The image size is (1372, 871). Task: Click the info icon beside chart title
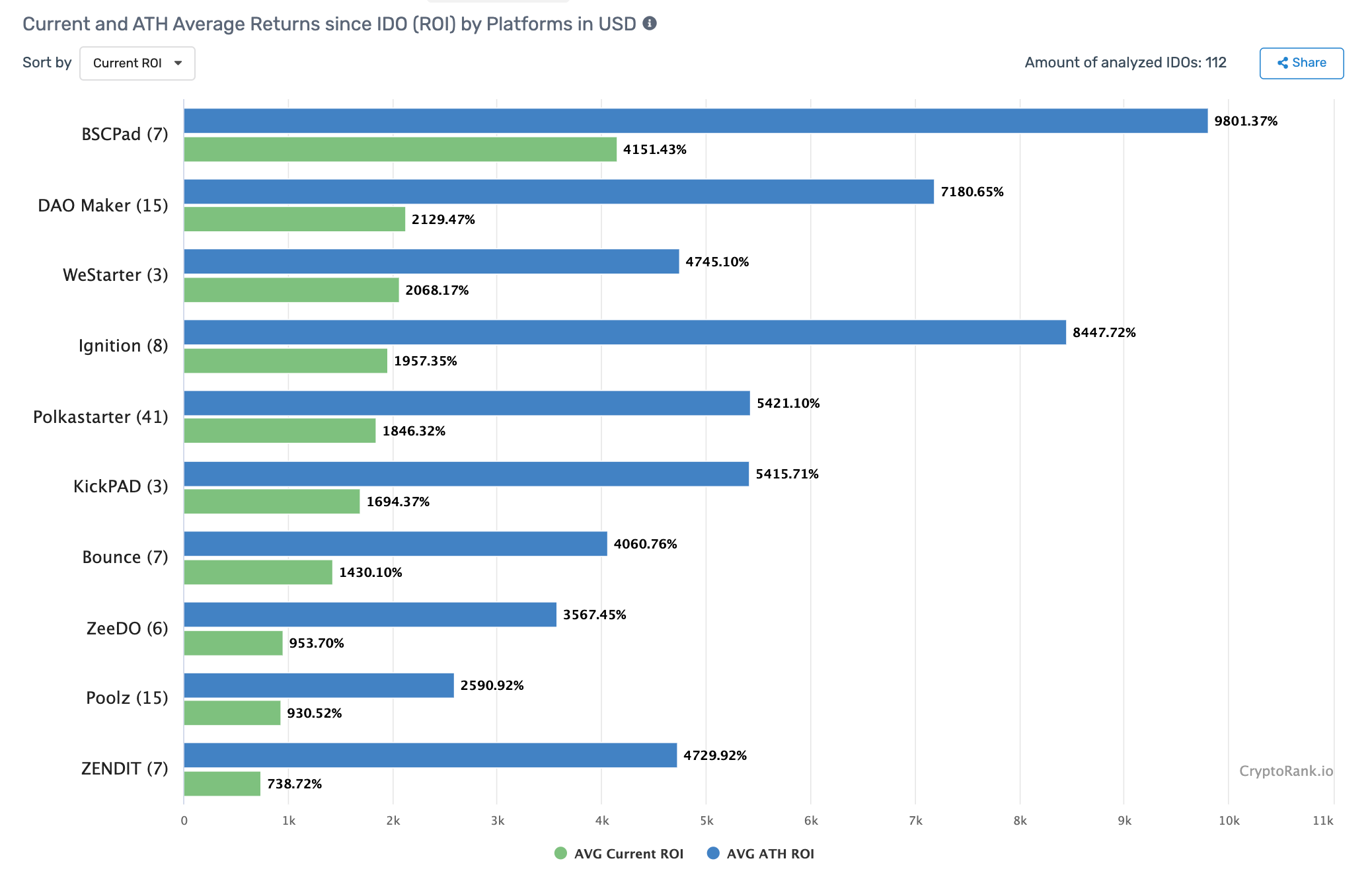point(650,23)
